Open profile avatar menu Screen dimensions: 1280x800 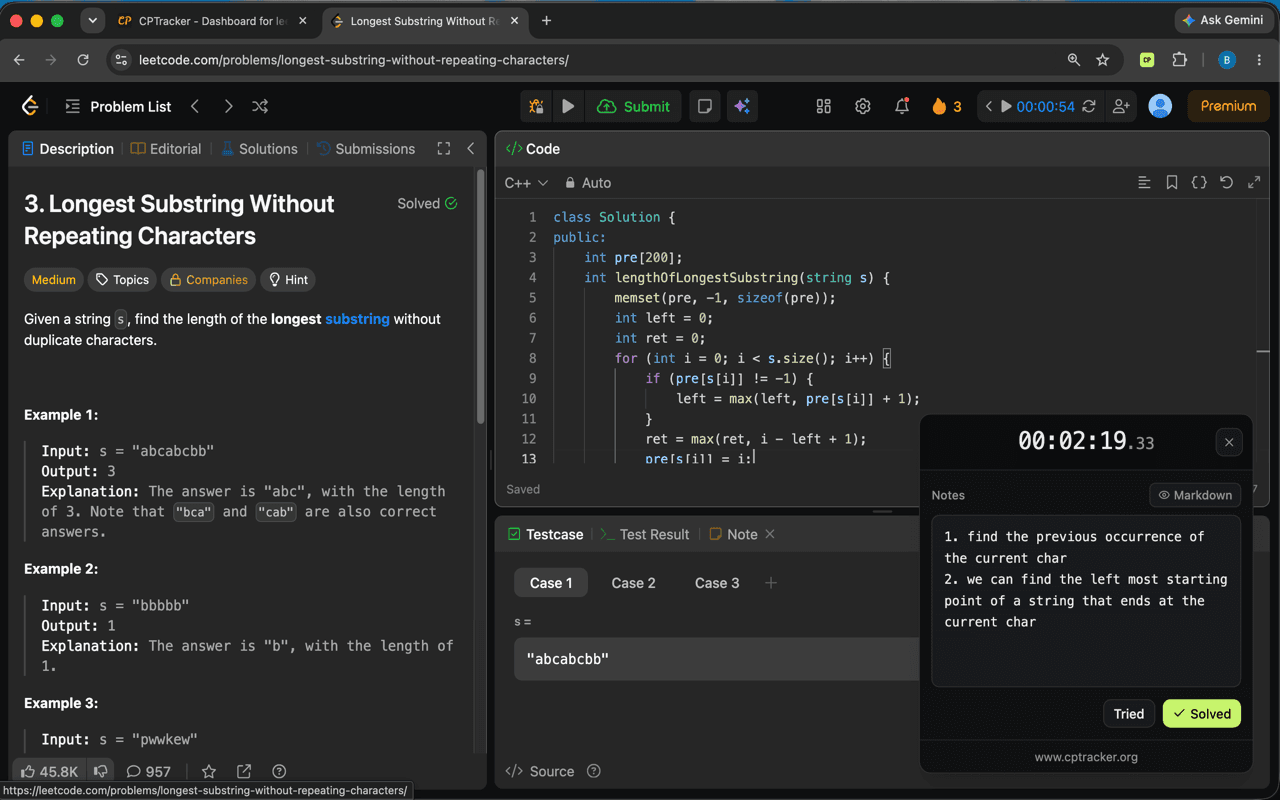point(1160,106)
